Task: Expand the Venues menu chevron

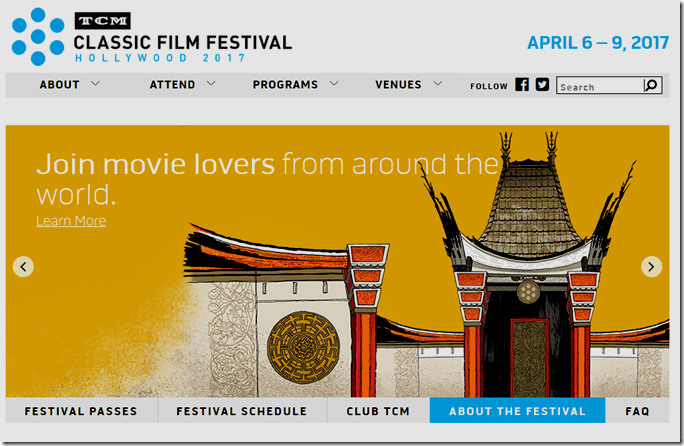Action: 437,84
